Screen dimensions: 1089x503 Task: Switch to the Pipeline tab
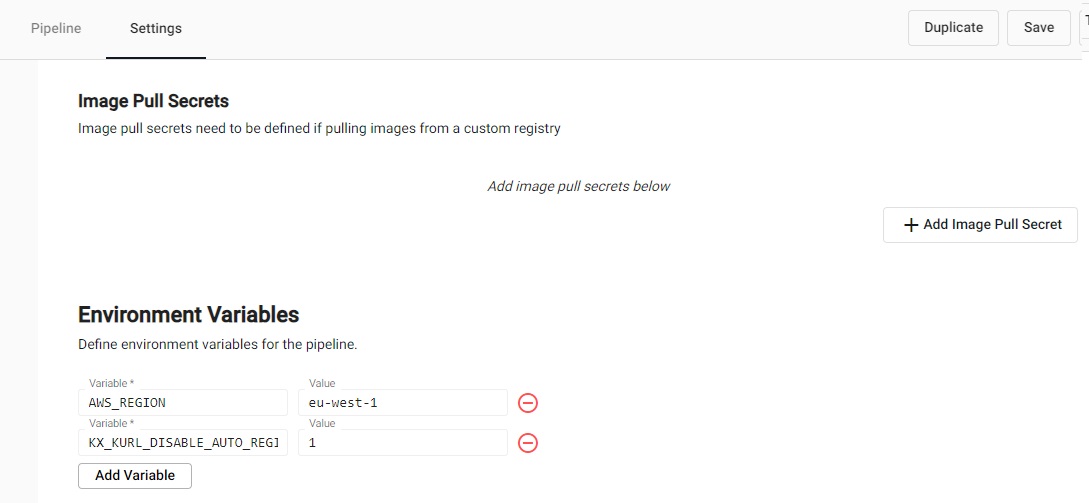tap(56, 28)
